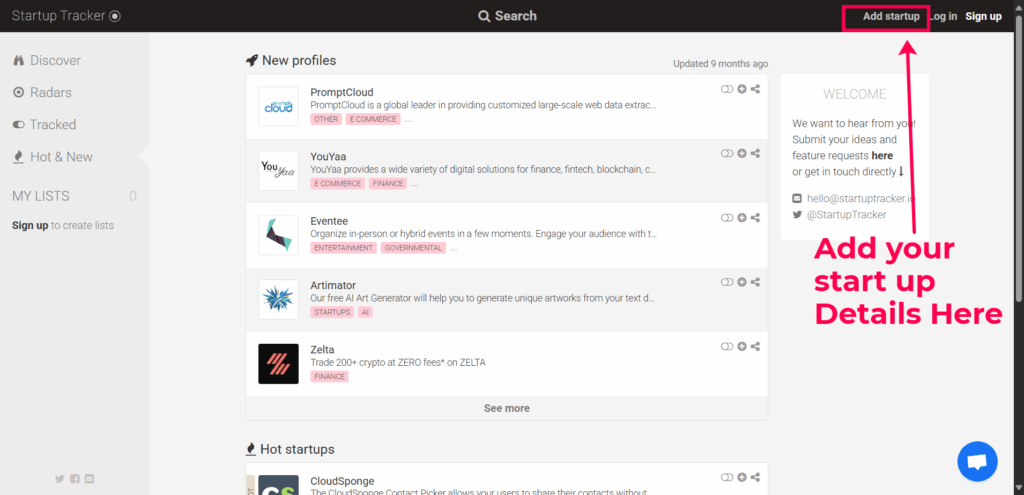This screenshot has width=1024, height=495.
Task: Toggle tracking for CloudSponge
Action: [727, 477]
